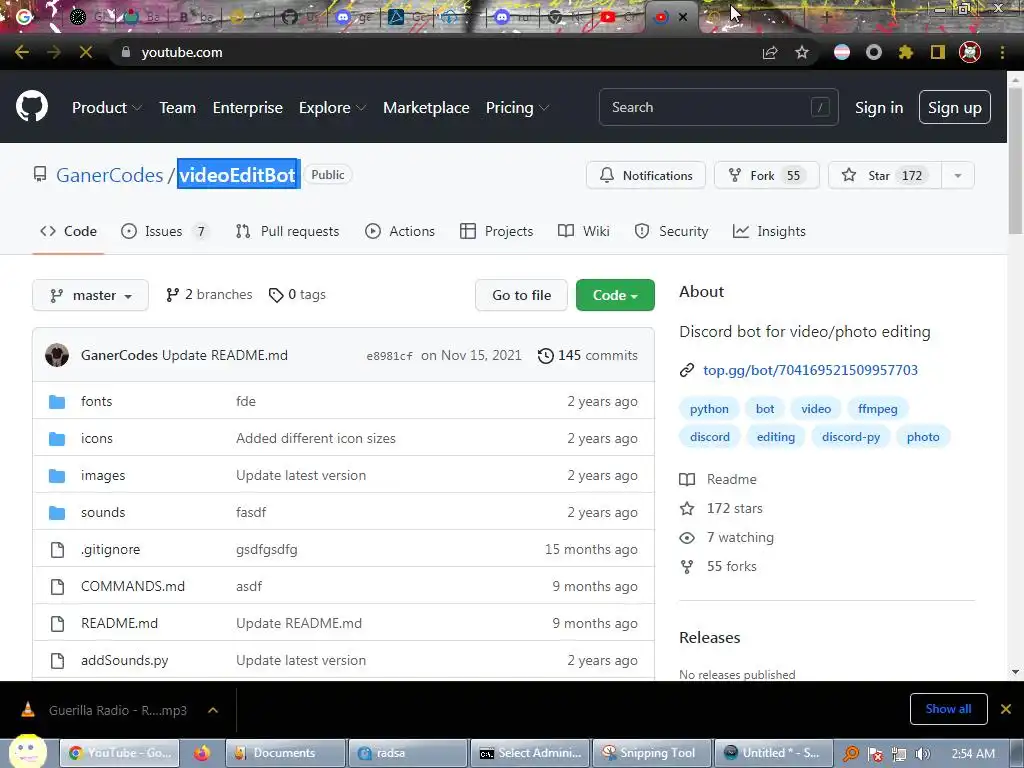Open the top.gg bot link
Screen dimensions: 1024x768
[810, 370]
